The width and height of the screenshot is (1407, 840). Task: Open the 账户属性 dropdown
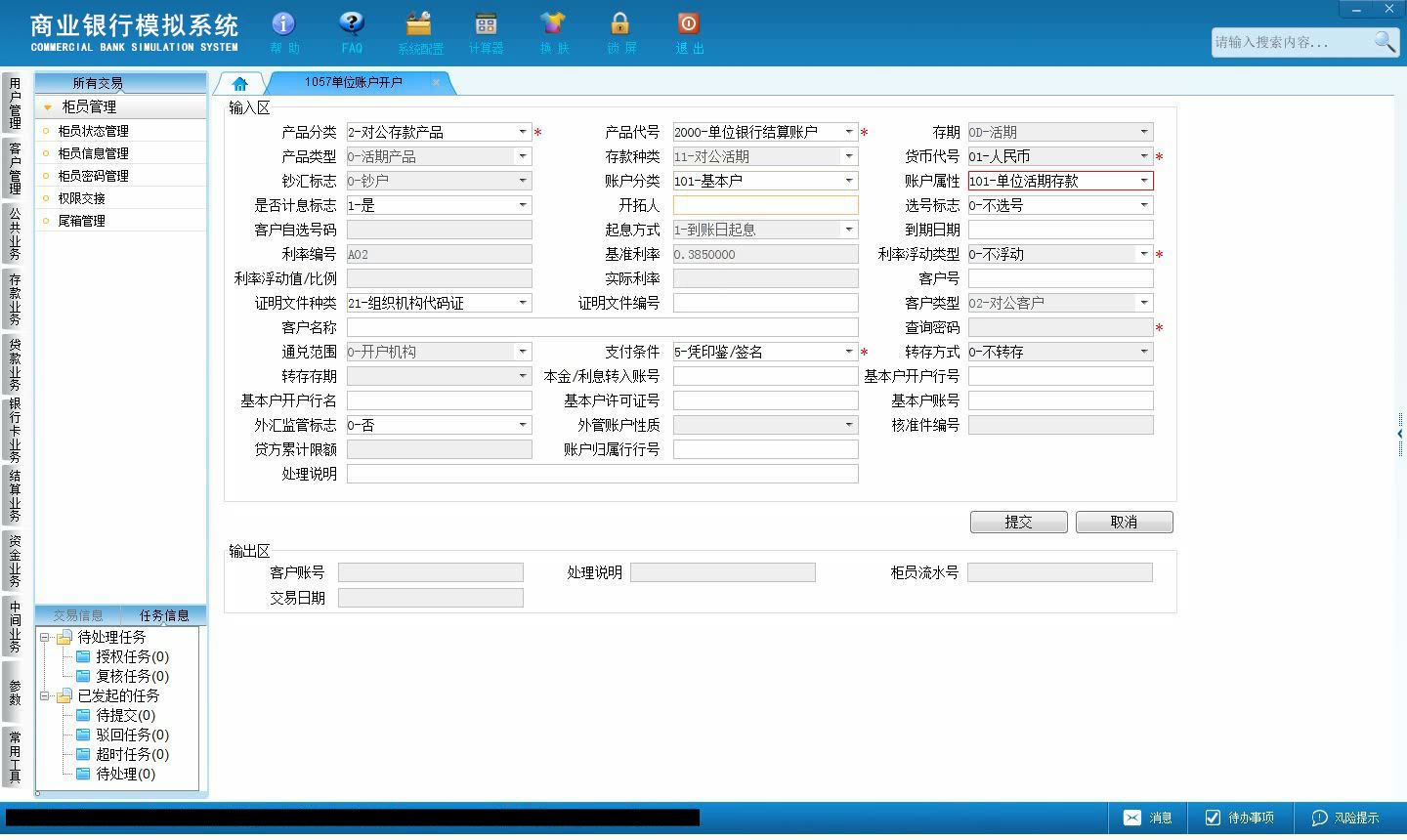click(1144, 181)
